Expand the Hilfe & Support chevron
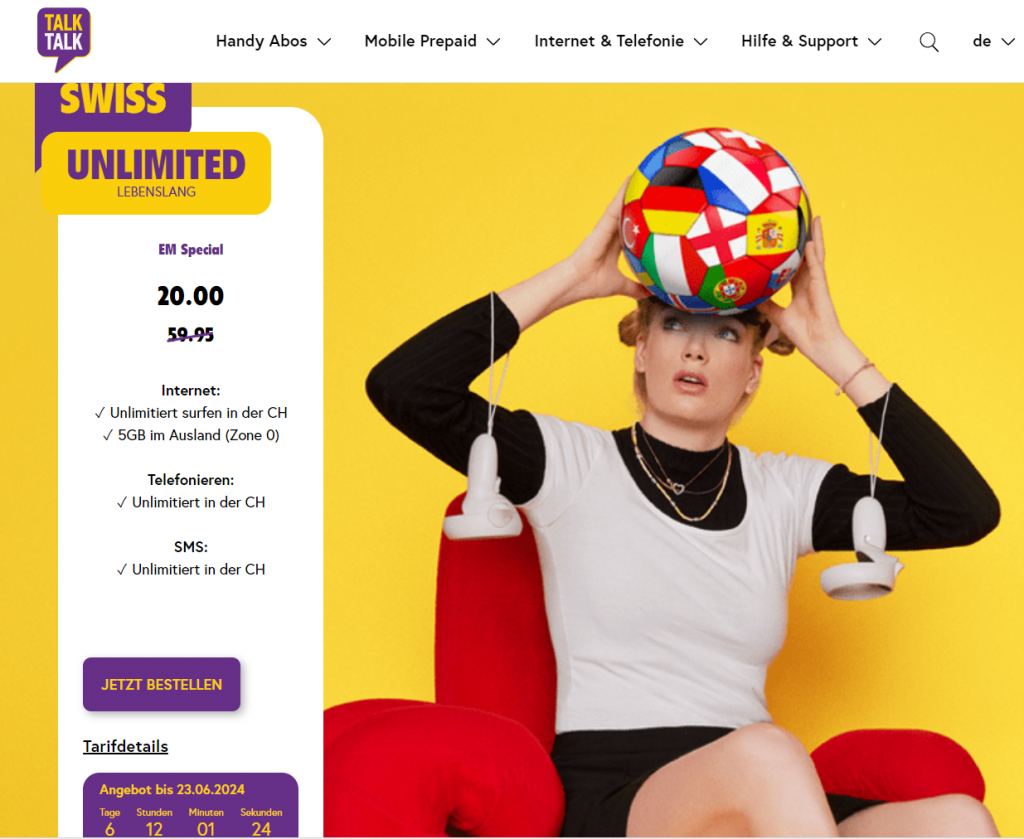Screen dimensions: 1024x839 [875, 42]
